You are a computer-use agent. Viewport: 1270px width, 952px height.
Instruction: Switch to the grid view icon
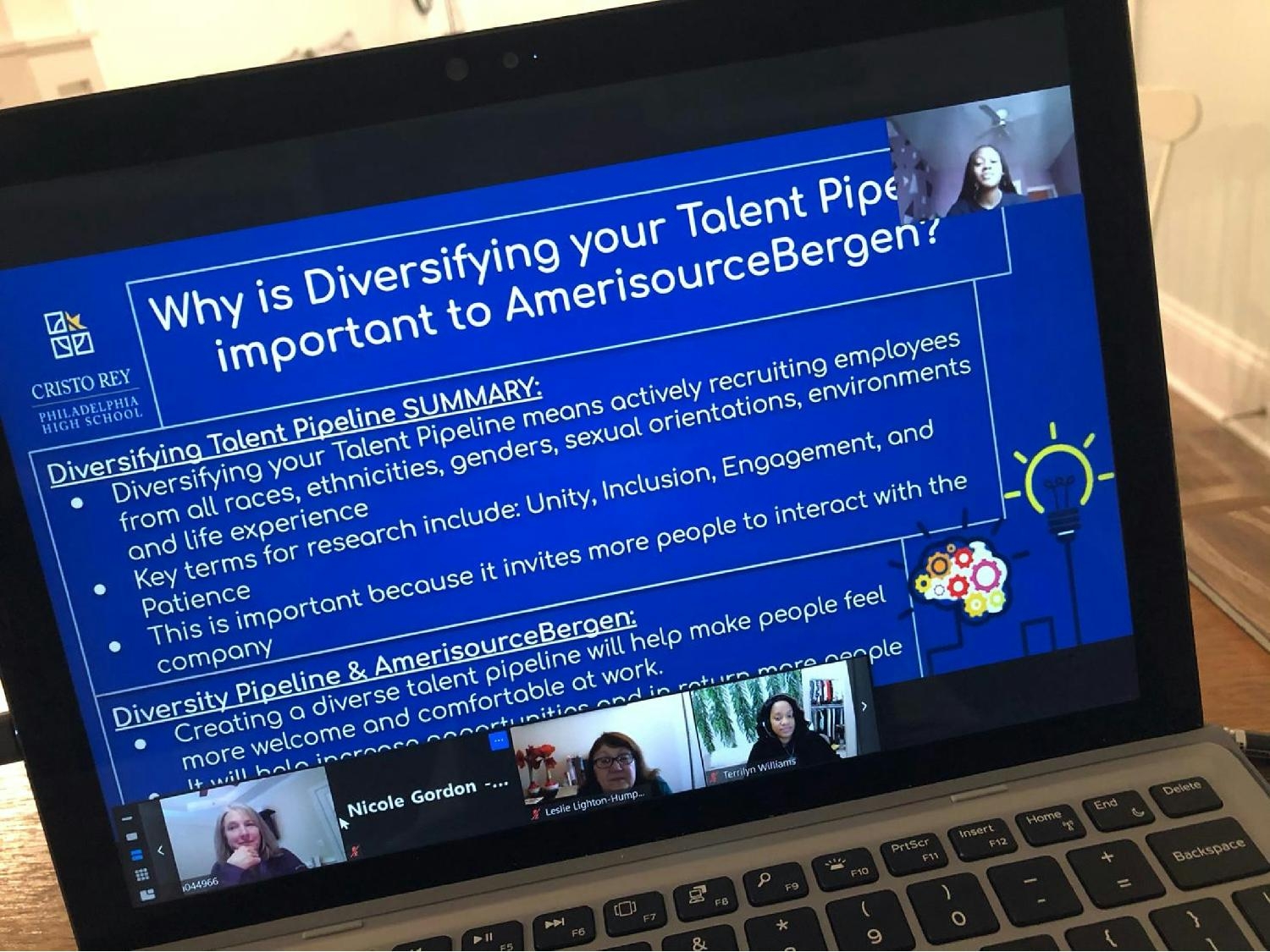[x=142, y=874]
